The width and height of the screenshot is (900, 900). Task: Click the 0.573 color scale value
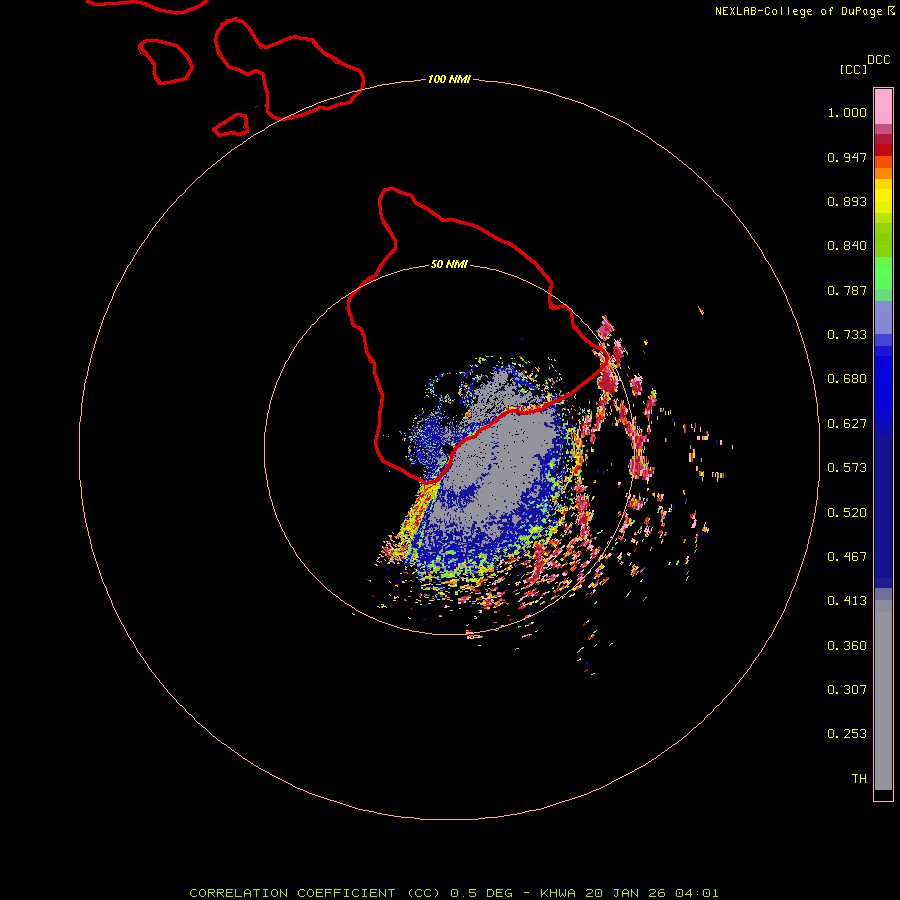847,468
